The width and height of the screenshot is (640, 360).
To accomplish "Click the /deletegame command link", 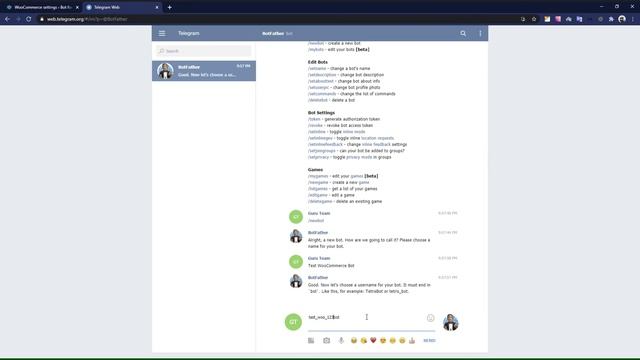I will [x=320, y=202].
